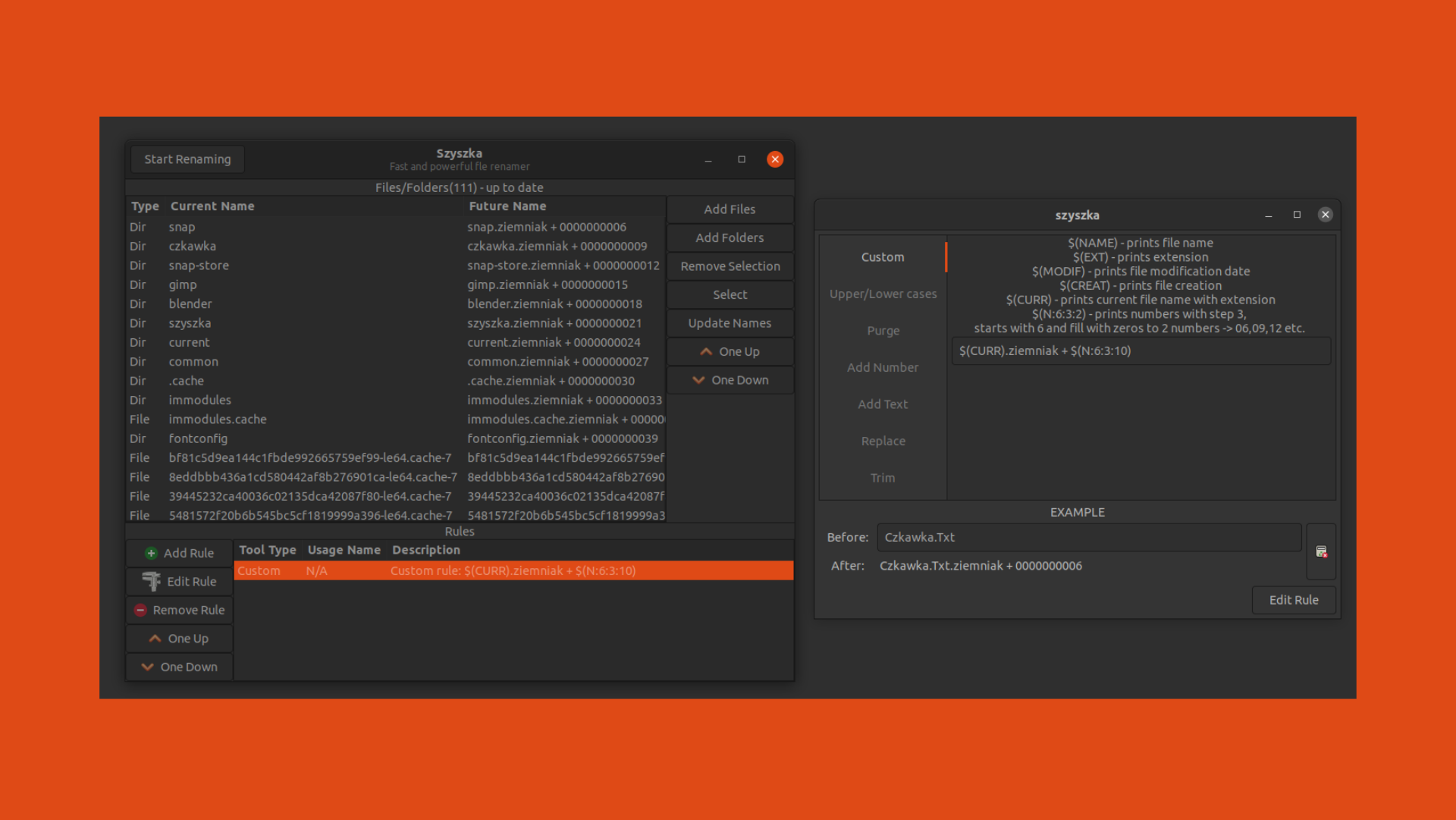Screen dimensions: 1456x820
Task: Select the 'common' directory row
Action: click(396, 363)
